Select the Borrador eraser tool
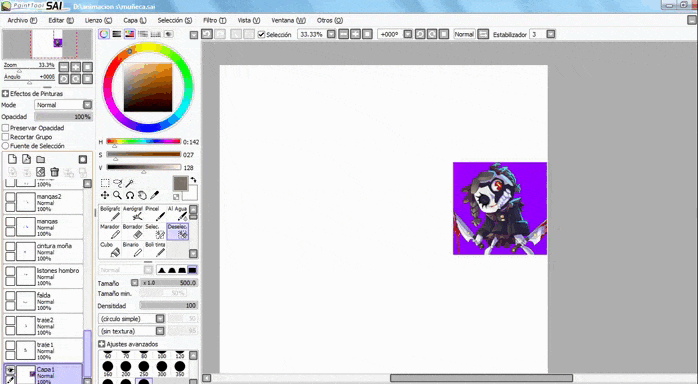Image resolution: width=698 pixels, height=384 pixels. [132, 231]
